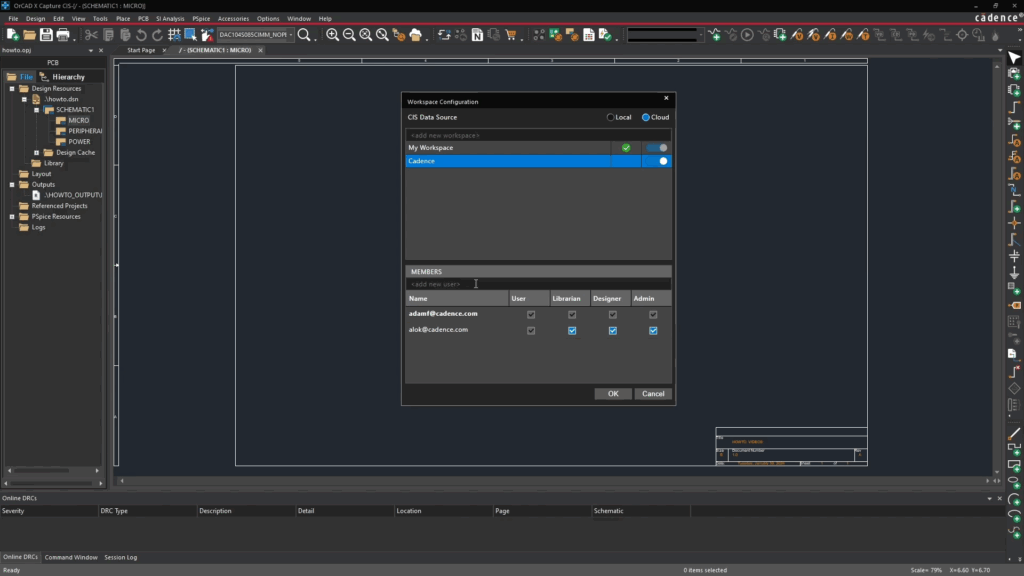Uncheck Librarian checkbox for alok@cadence.com
This screenshot has height=576, width=1024.
[x=572, y=331]
